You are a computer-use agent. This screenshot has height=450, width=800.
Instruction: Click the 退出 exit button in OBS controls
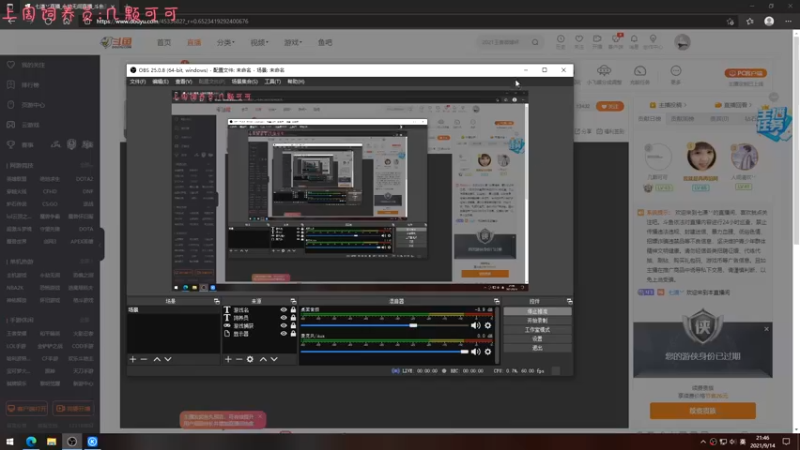537,348
